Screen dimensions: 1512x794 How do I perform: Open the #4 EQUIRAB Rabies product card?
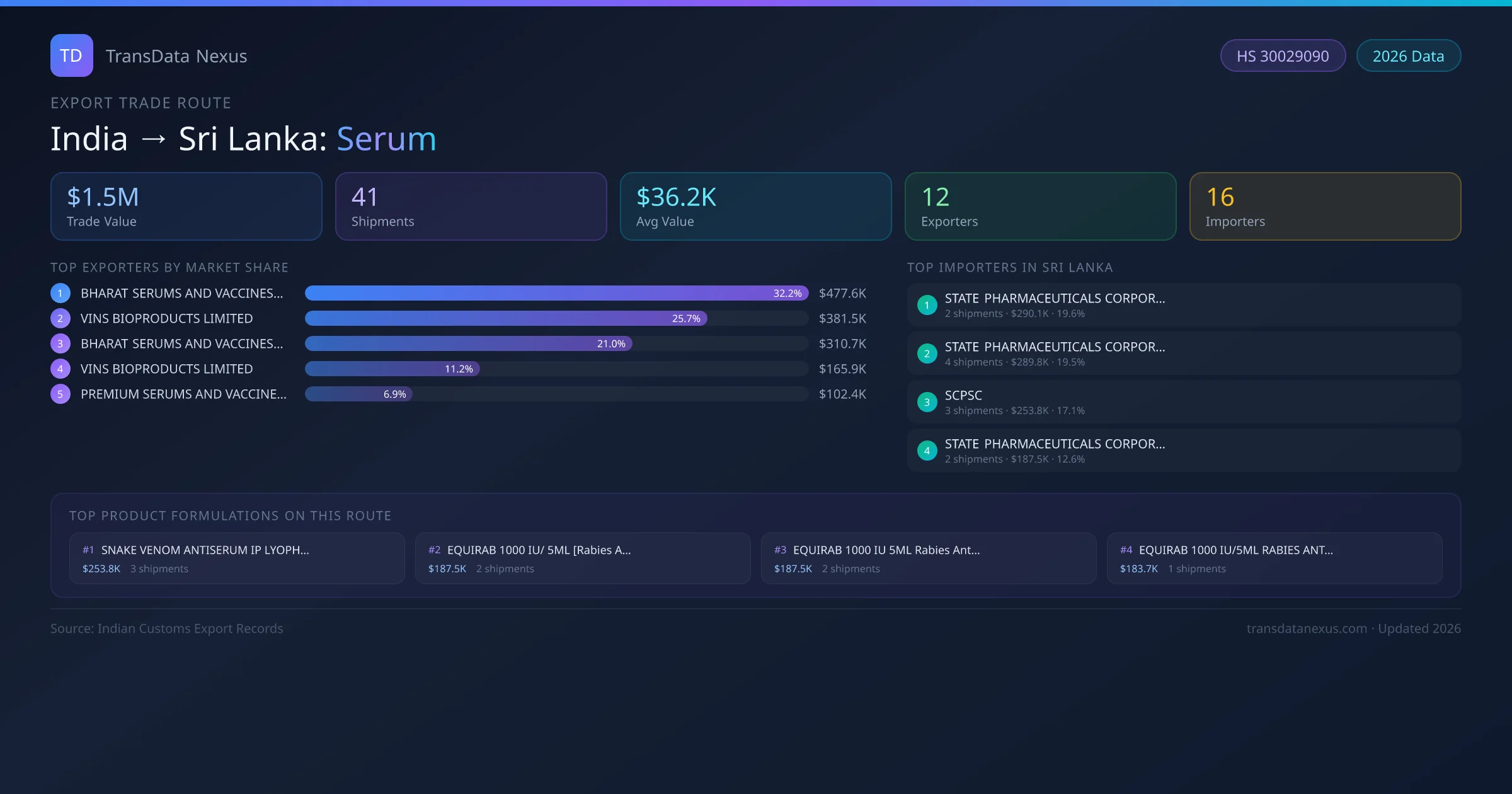1274,558
